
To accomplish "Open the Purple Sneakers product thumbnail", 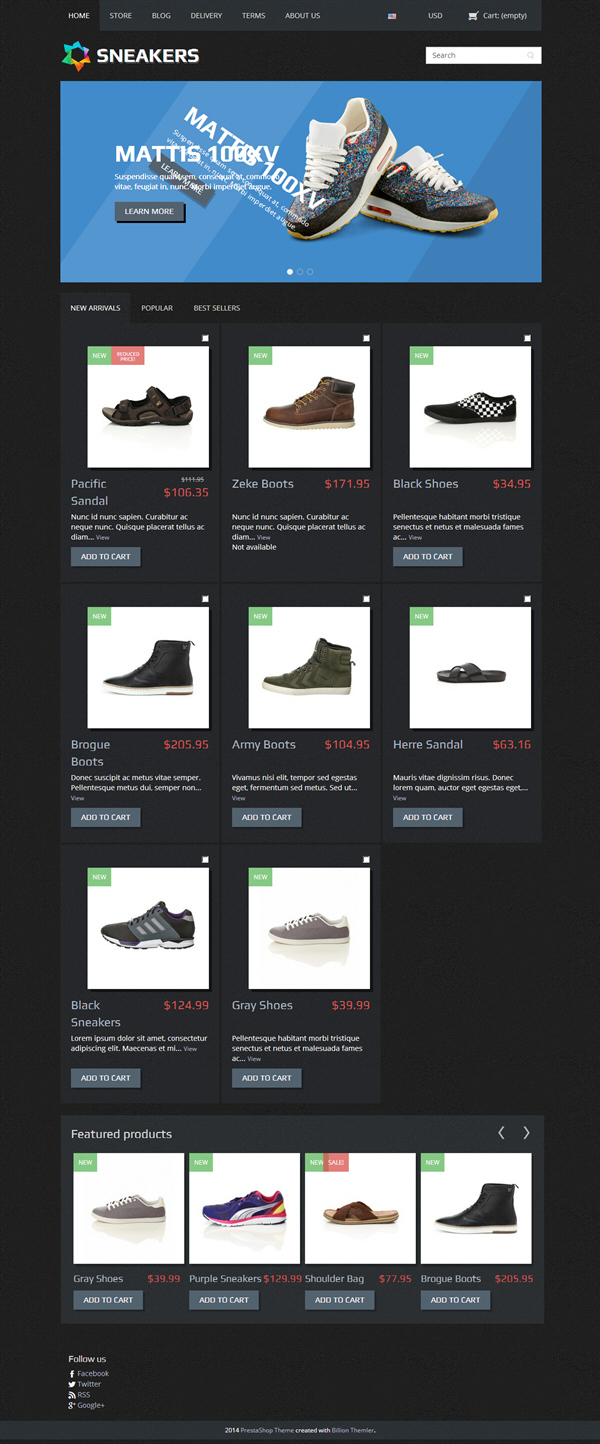I will click(x=244, y=1208).
